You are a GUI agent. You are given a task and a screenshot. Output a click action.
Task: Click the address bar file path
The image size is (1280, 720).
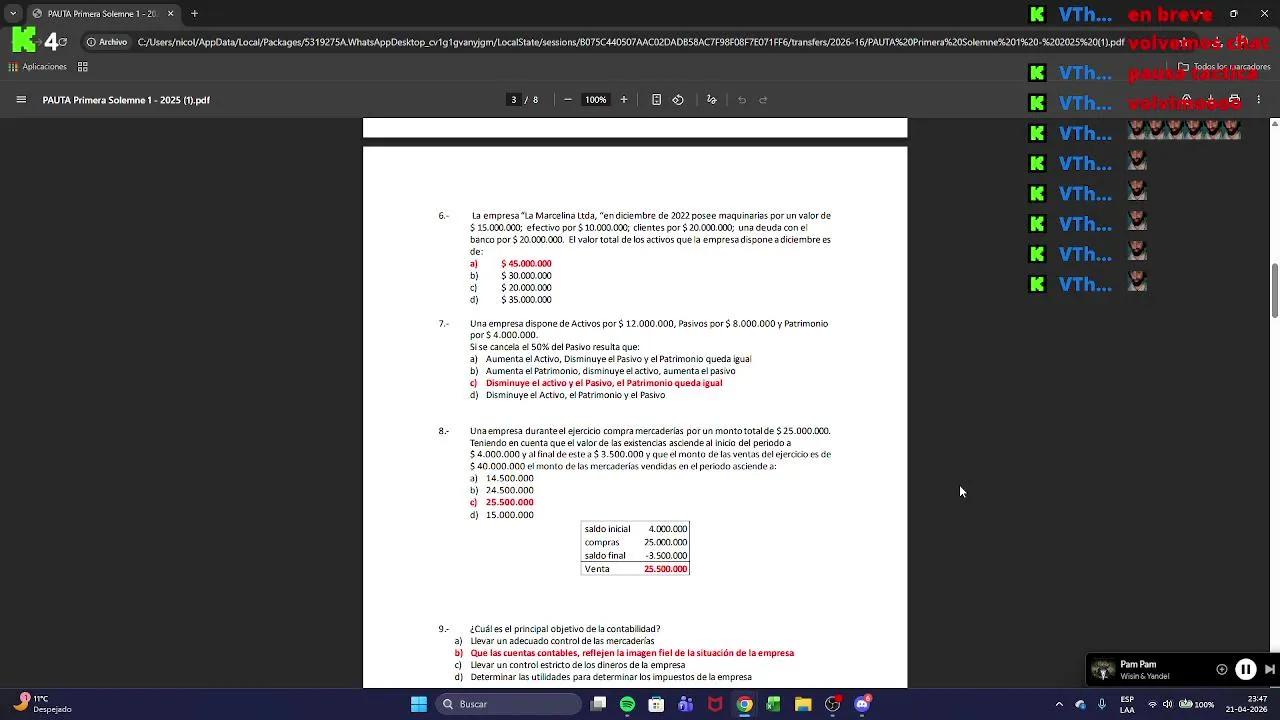(x=630, y=42)
